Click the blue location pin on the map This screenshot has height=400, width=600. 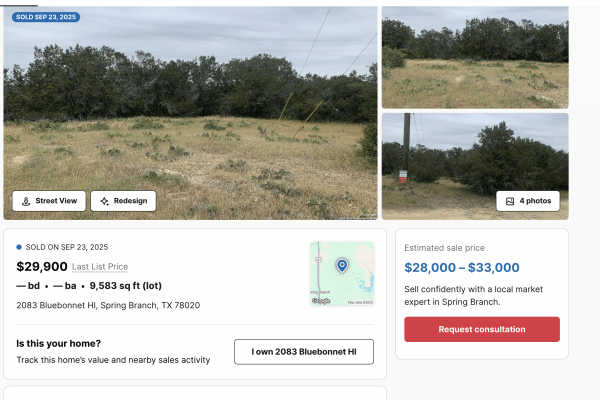[x=342, y=265]
